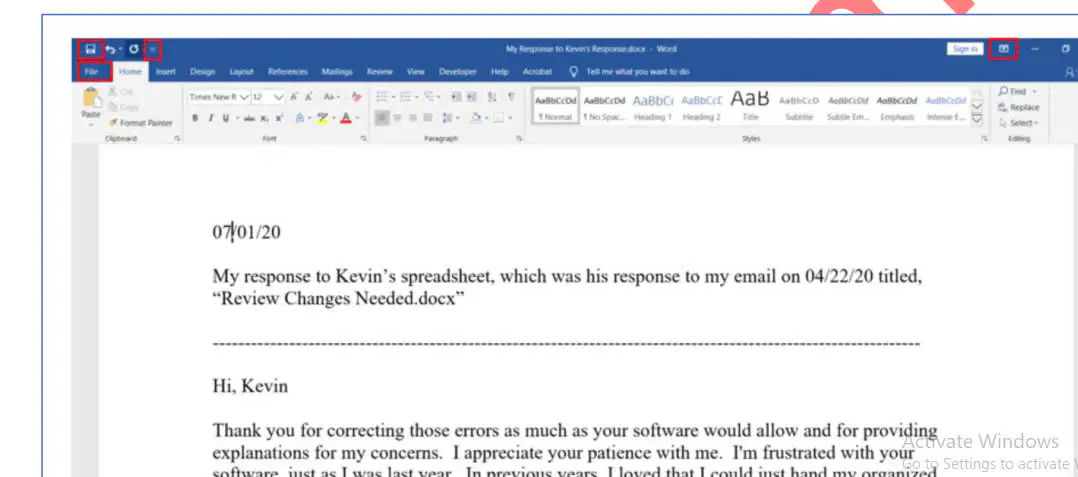The height and width of the screenshot is (477, 1078).
Task: Click the Decrease Font Size icon
Action: pos(309,98)
